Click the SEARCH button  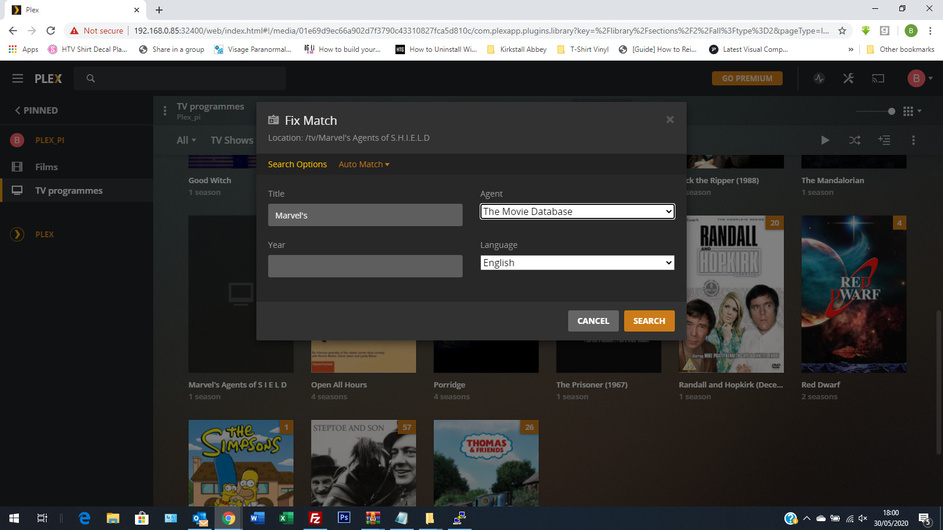click(649, 321)
